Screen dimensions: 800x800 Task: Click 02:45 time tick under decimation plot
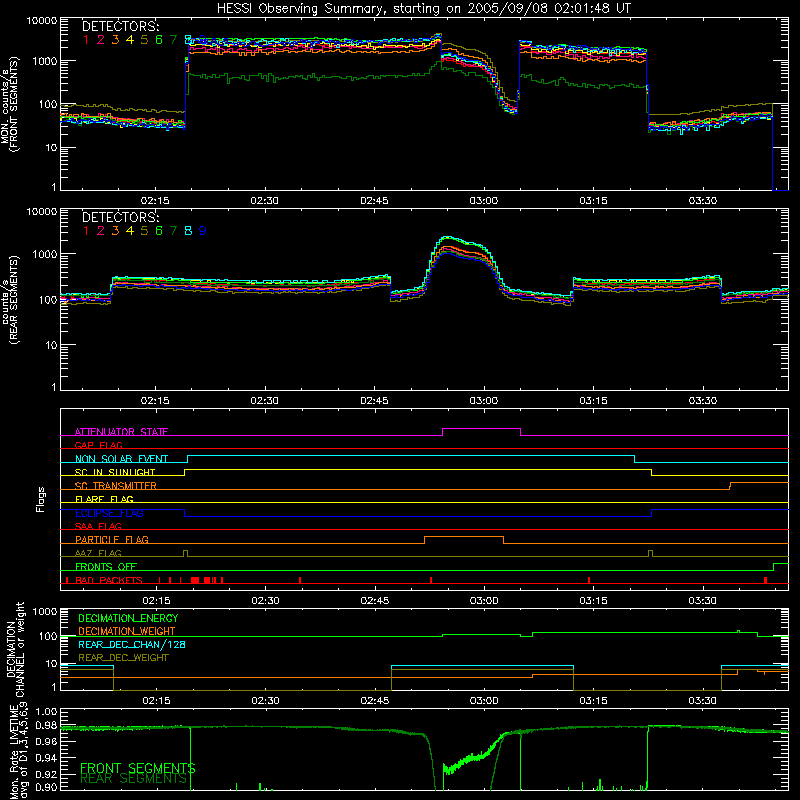(374, 701)
